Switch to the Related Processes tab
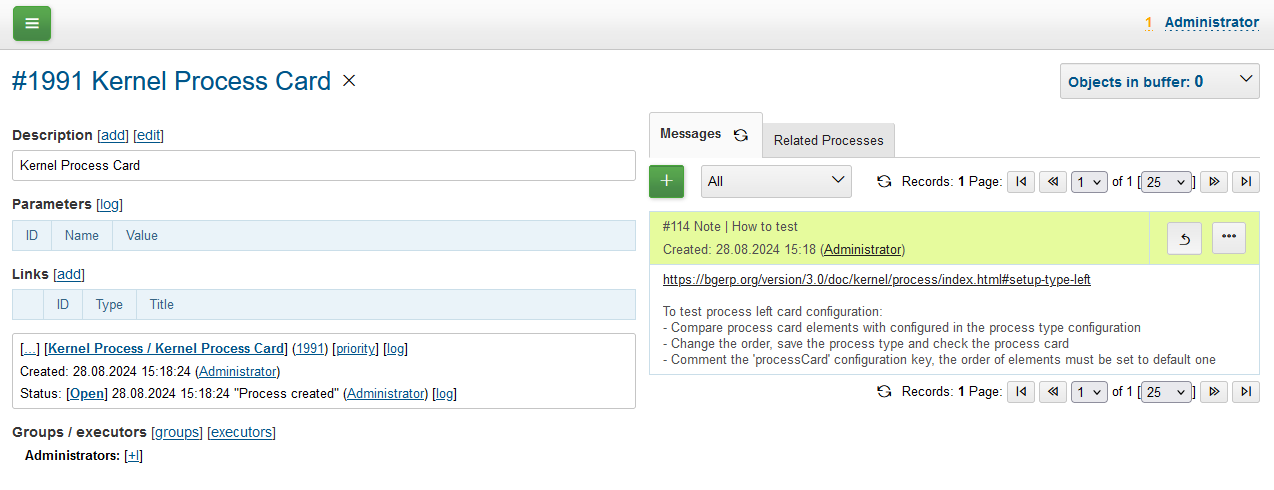 tap(828, 140)
